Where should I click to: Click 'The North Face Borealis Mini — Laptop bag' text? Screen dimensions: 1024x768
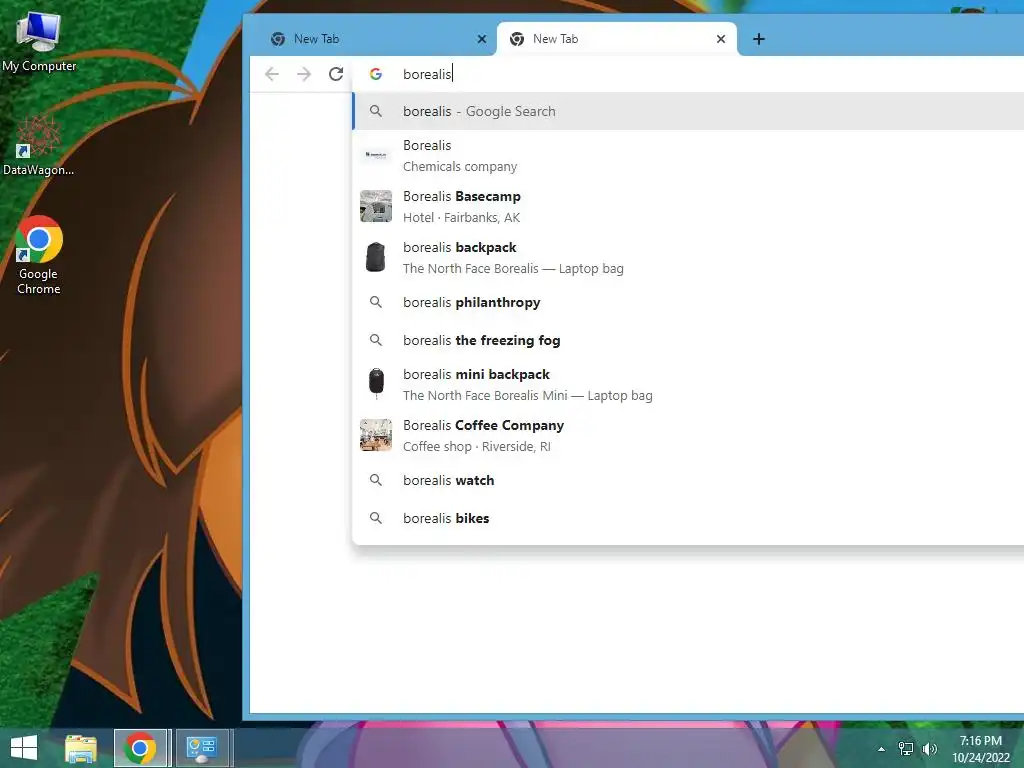(x=528, y=396)
